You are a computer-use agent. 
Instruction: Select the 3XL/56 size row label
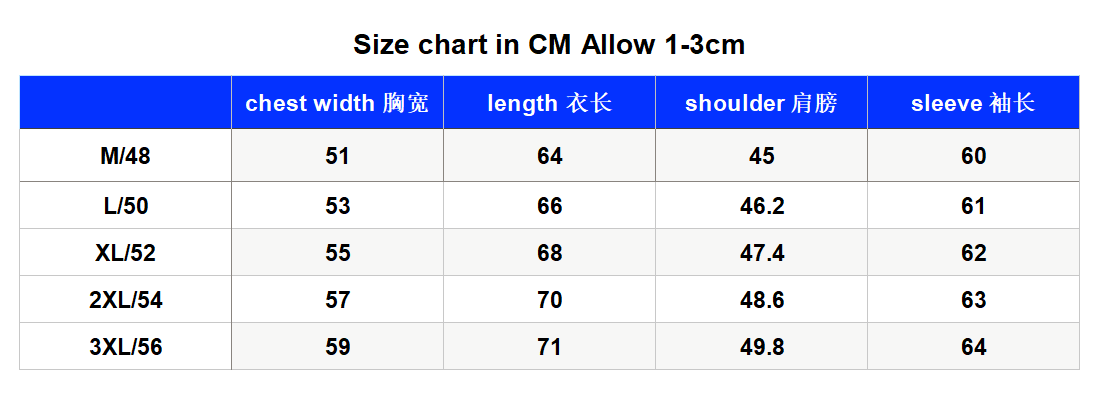click(x=125, y=347)
